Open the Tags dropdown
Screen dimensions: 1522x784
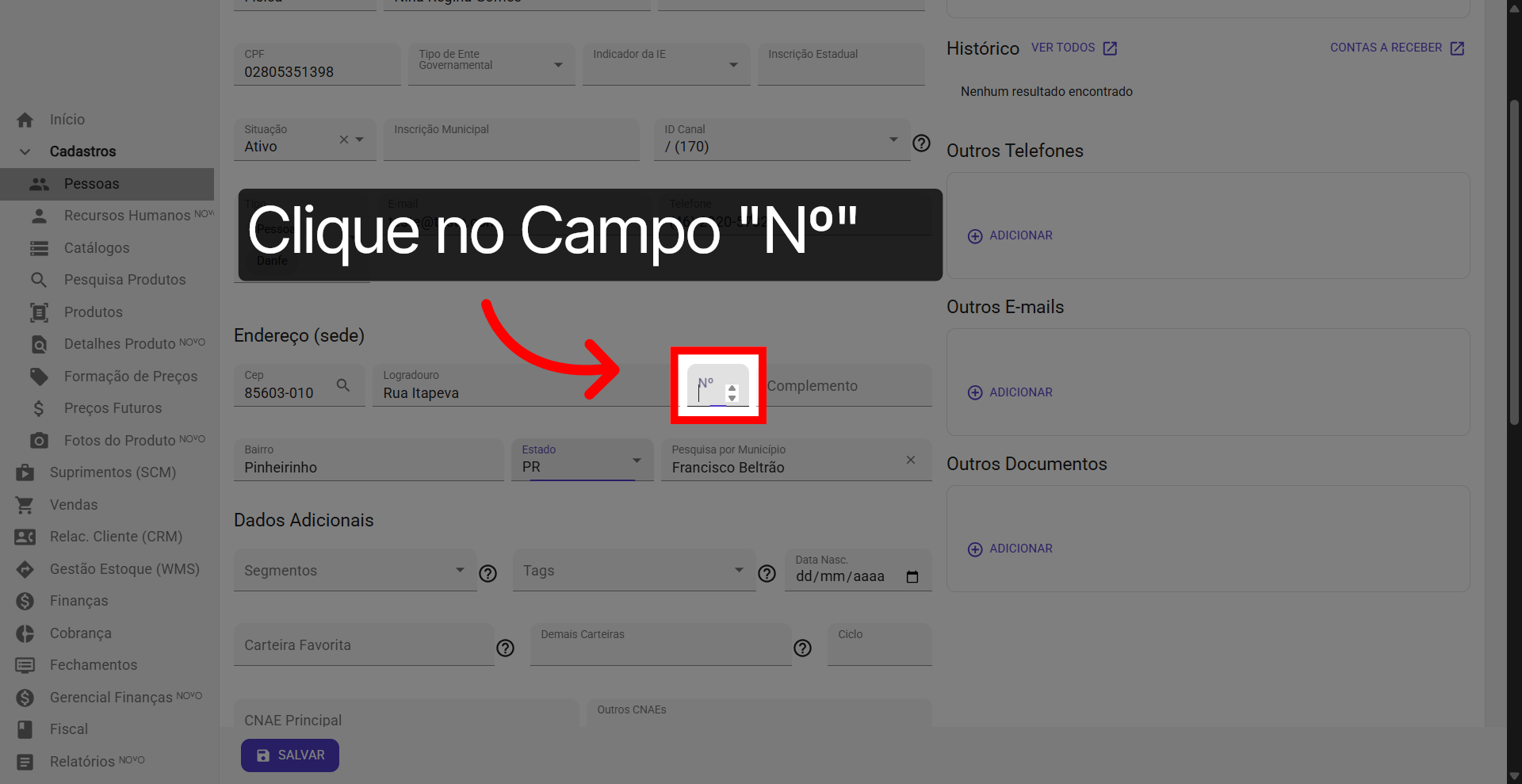pyautogui.click(x=738, y=570)
